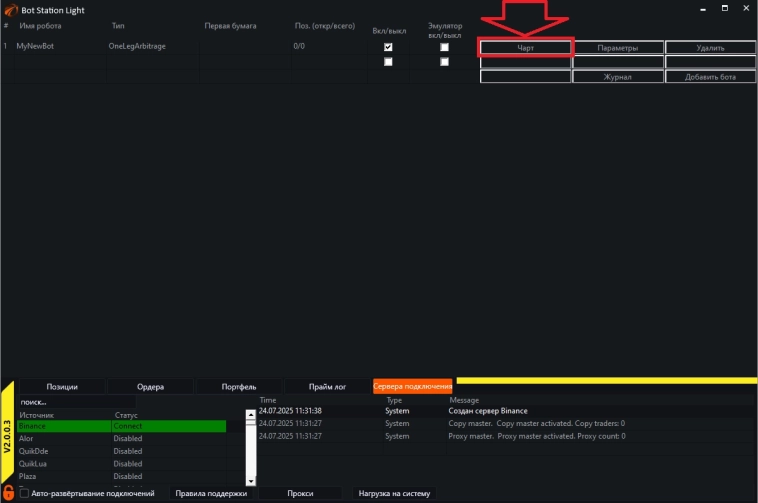Screen dimensions: 758x503
Task: Open the Позиции tab
Action: click(62, 386)
